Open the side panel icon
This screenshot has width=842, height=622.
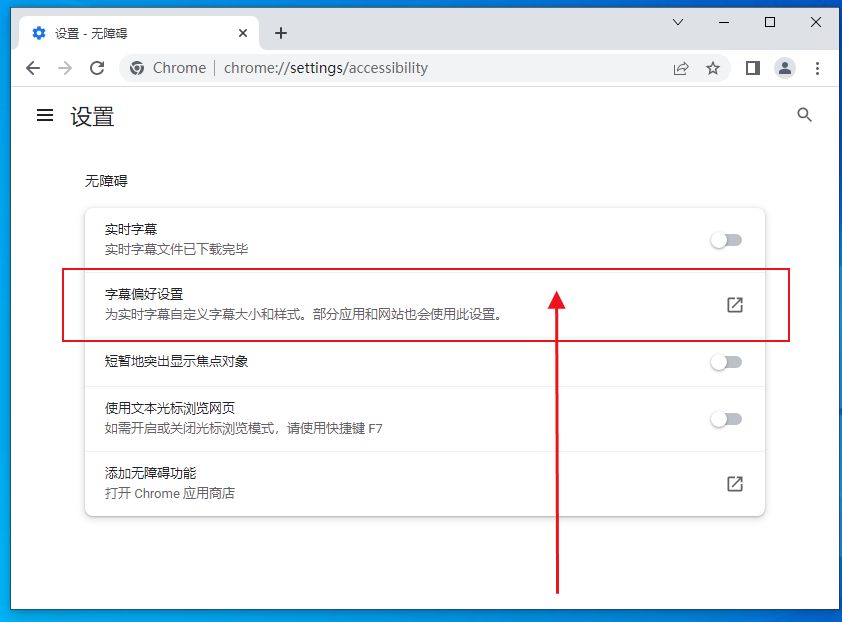click(753, 68)
